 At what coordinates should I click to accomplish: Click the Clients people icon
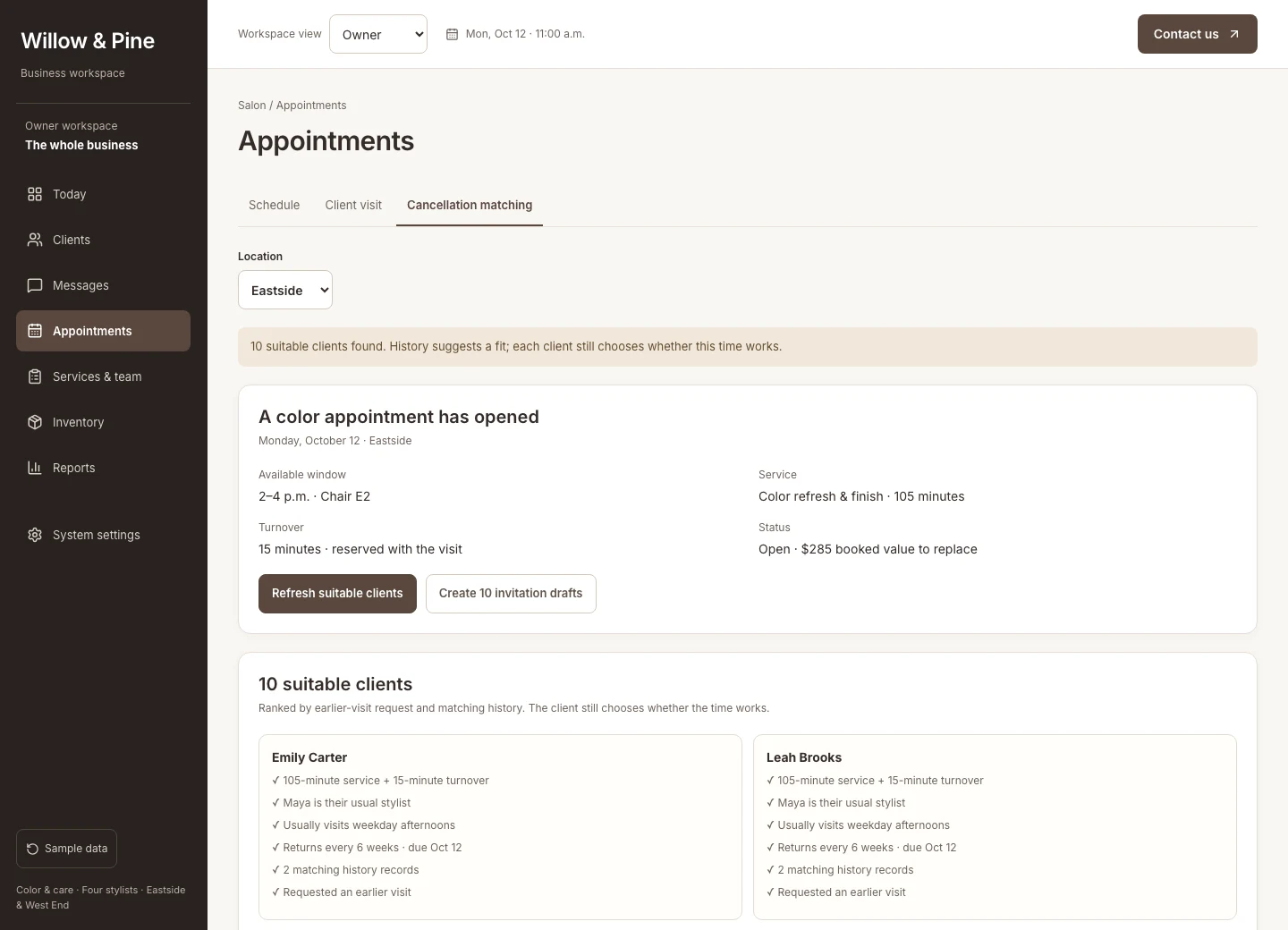[x=35, y=240]
